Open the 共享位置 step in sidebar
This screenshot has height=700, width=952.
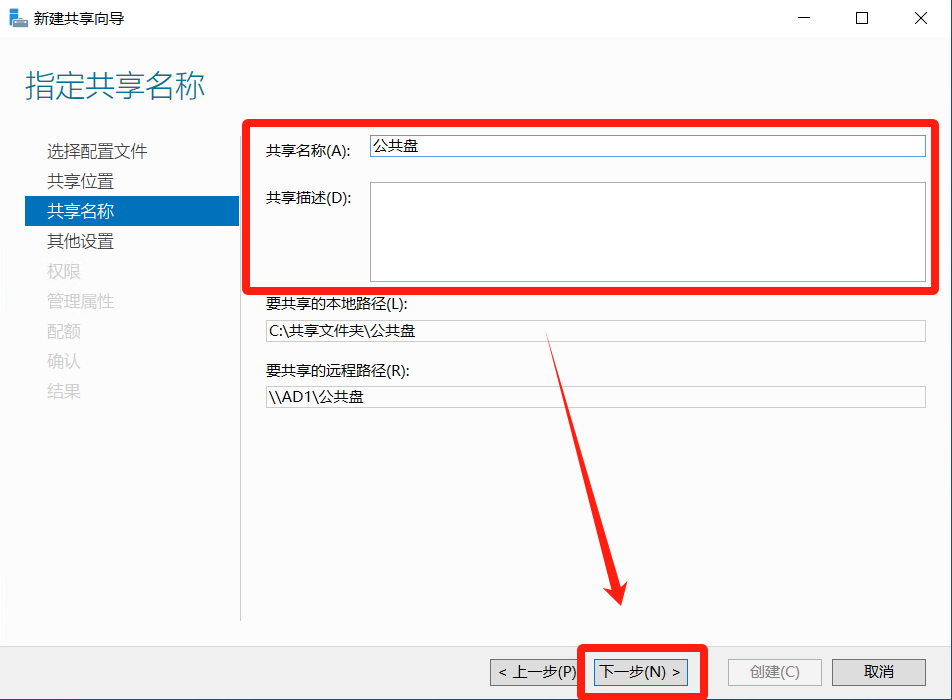point(80,182)
